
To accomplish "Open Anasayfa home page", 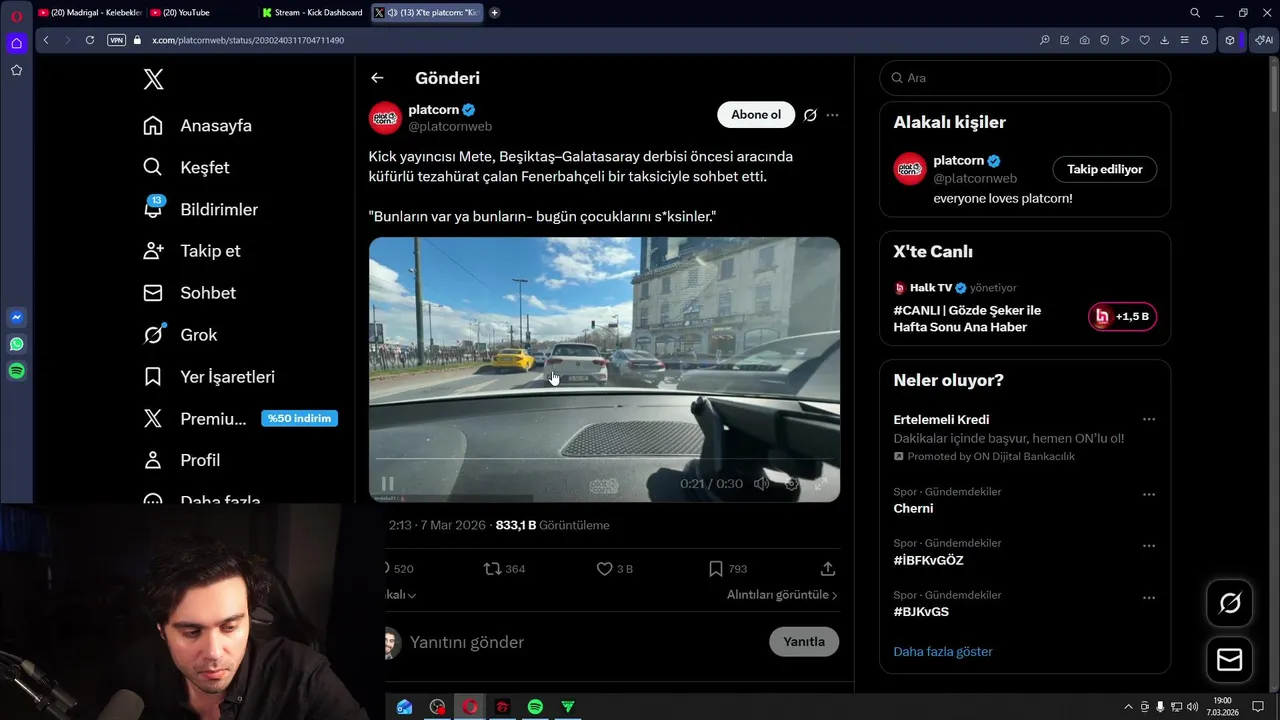I will 197,126.
